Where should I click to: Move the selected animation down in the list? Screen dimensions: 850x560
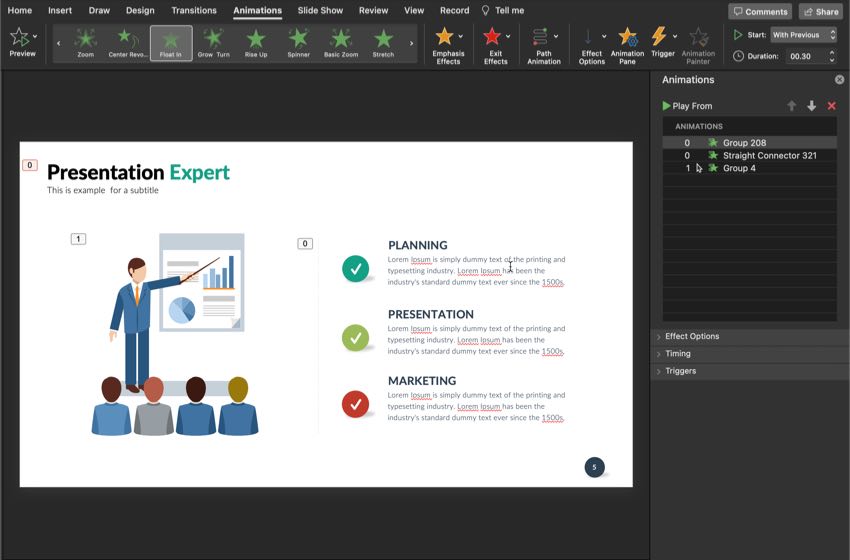812,106
